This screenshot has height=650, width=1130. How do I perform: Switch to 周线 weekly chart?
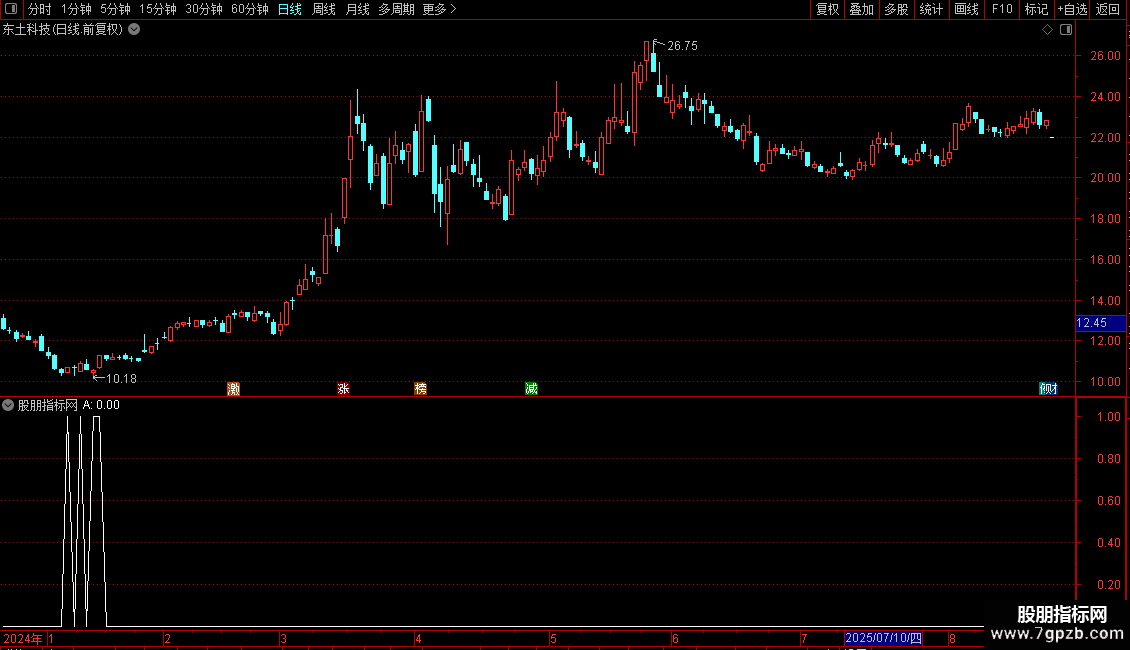(x=324, y=9)
